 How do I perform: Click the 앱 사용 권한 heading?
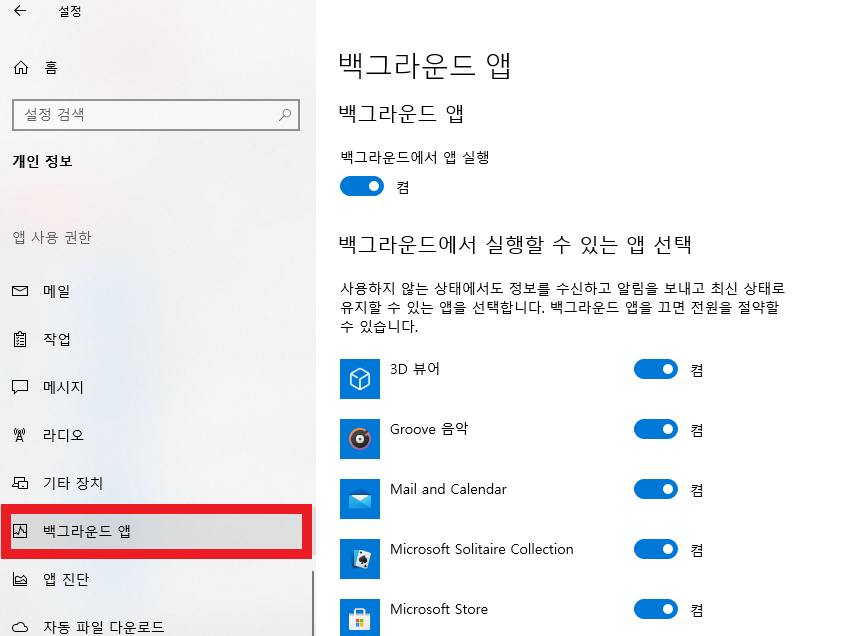(x=52, y=237)
